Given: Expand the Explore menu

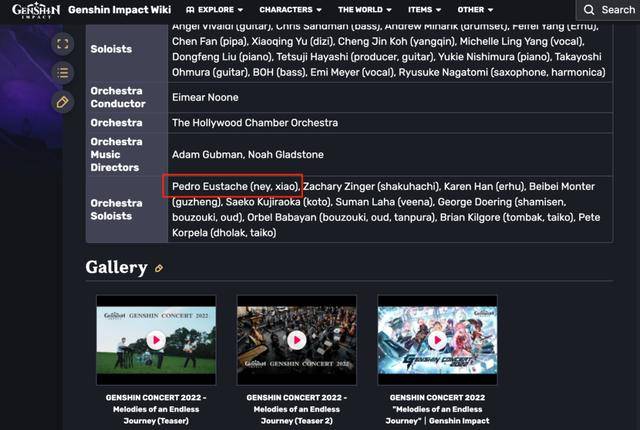Looking at the screenshot, I should (214, 10).
